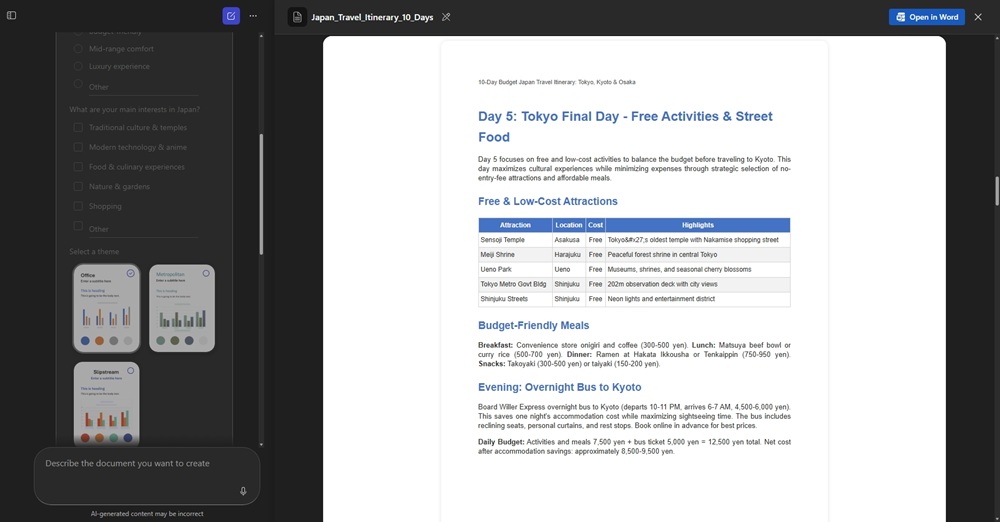Tick the Nature & gardens checkbox
This screenshot has height=522, width=1000.
click(78, 187)
